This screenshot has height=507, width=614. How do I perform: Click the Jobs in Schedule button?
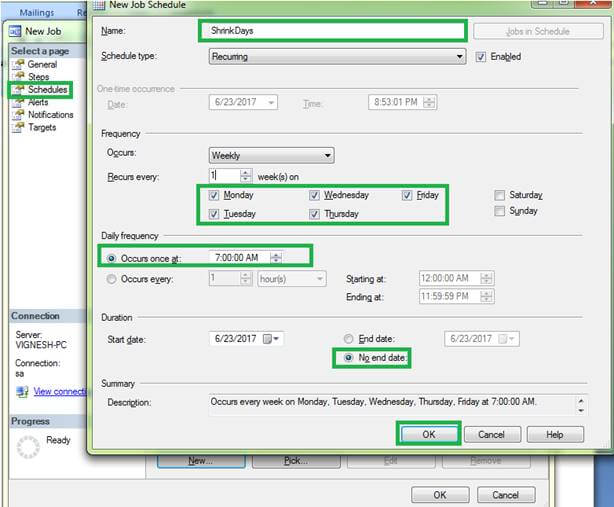click(538, 31)
